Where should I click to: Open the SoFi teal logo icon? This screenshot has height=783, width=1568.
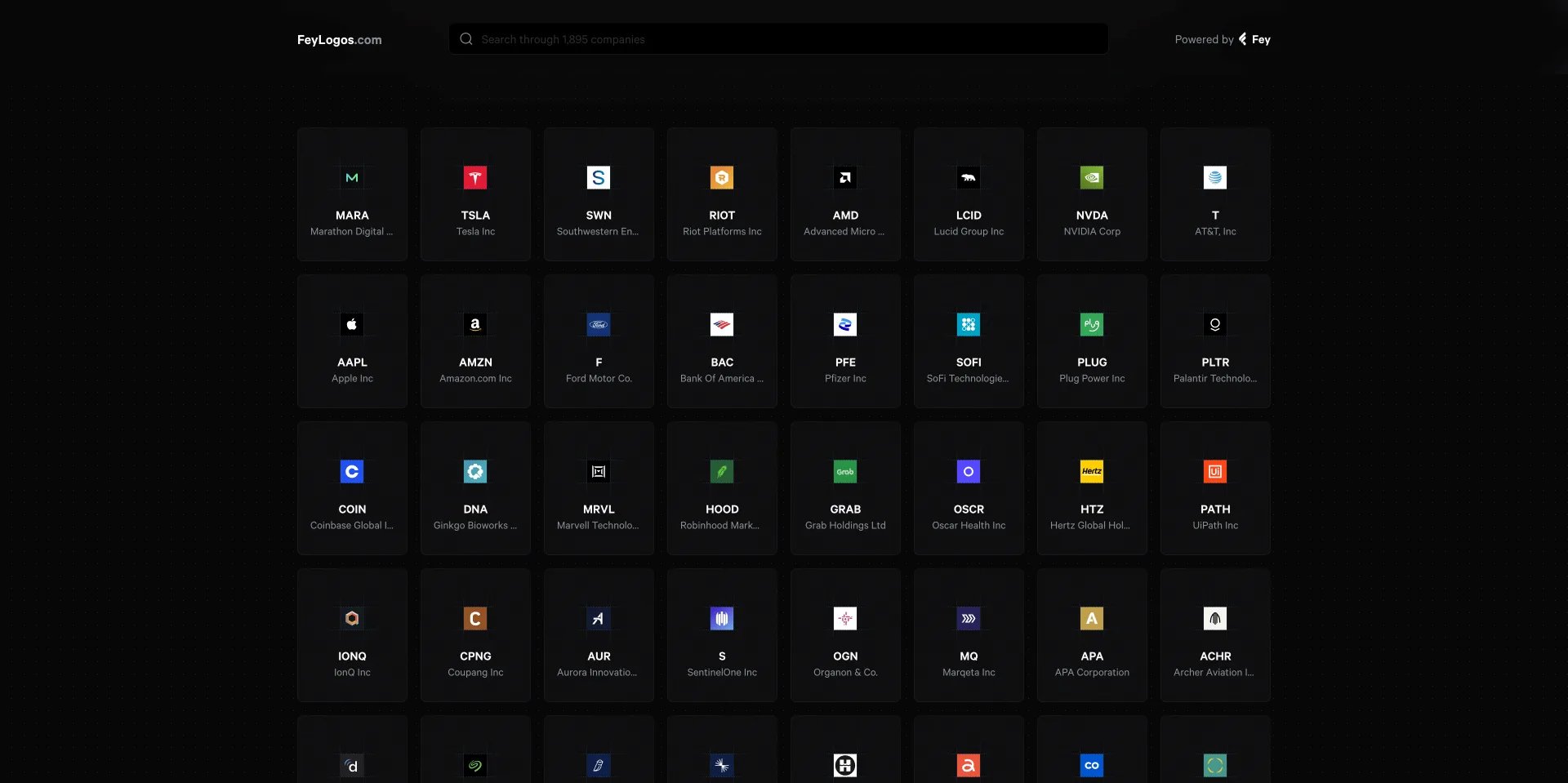(969, 324)
